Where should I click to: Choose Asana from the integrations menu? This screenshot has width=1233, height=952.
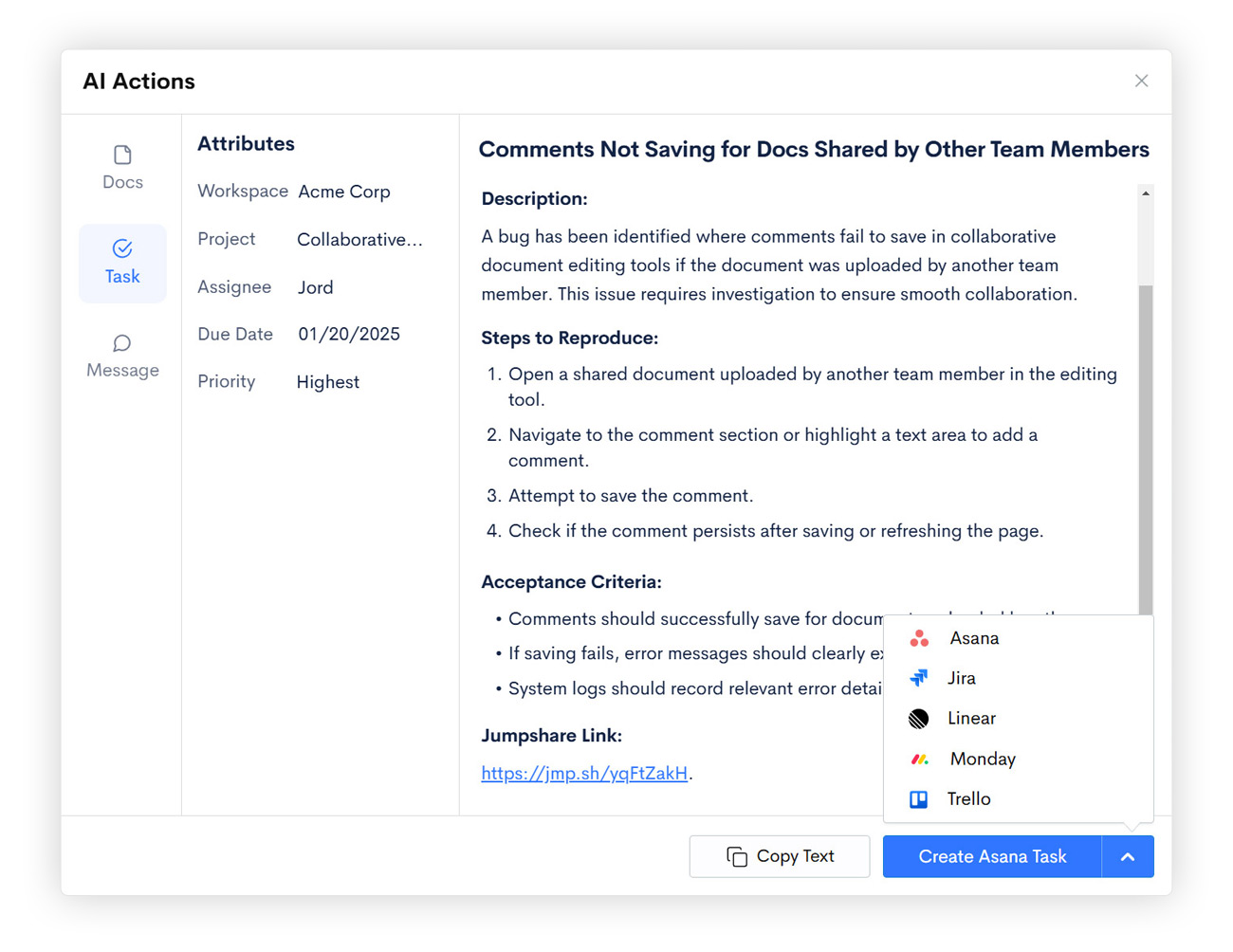(x=1019, y=638)
